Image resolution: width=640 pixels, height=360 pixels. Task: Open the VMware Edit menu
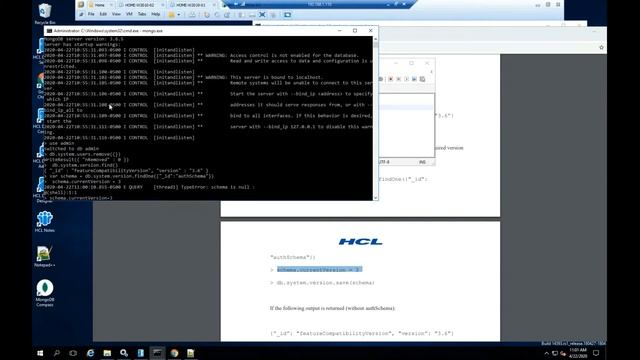[x=103, y=14]
